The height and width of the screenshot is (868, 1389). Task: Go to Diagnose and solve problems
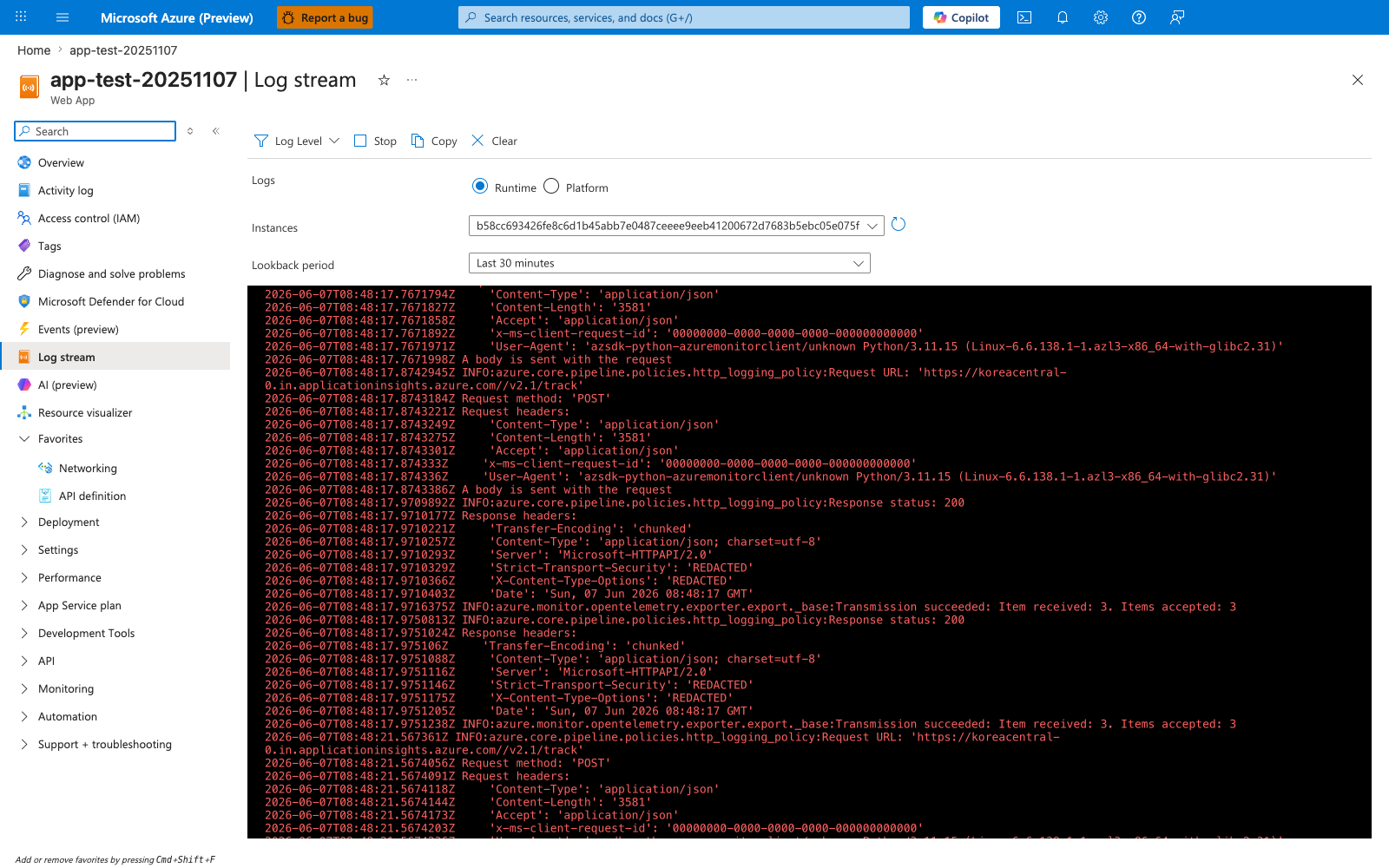111,273
